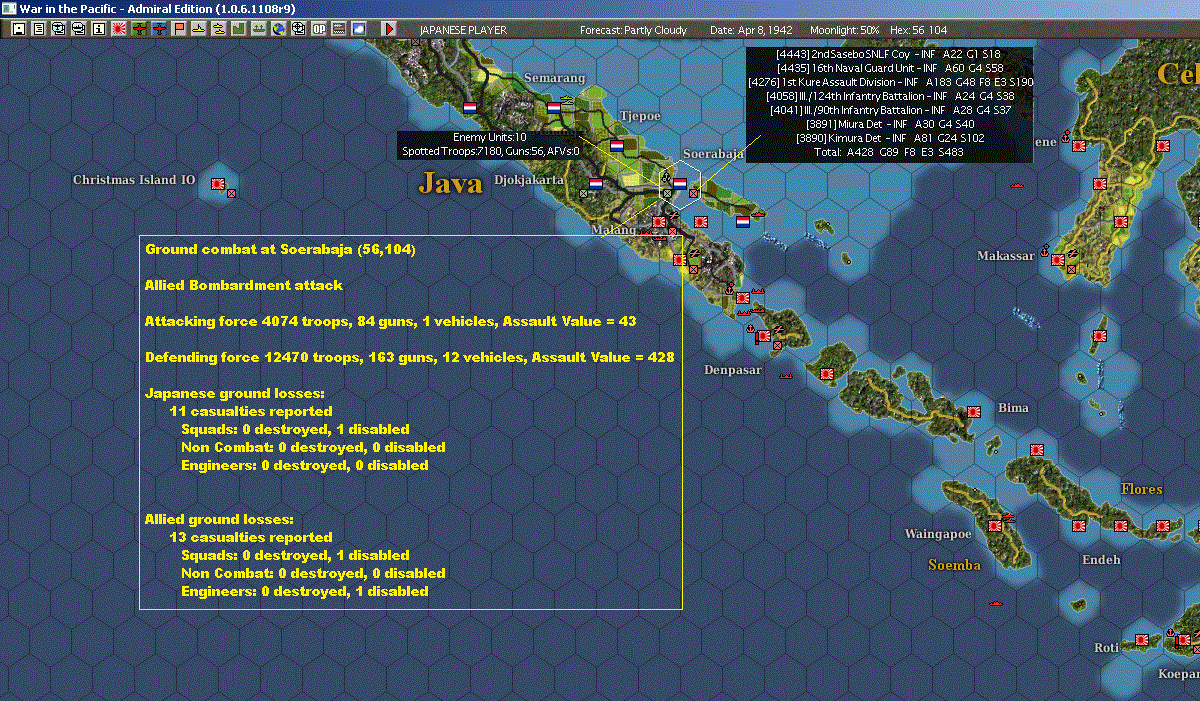Click 'Ground combat at Soerabaja' heading

[280, 249]
